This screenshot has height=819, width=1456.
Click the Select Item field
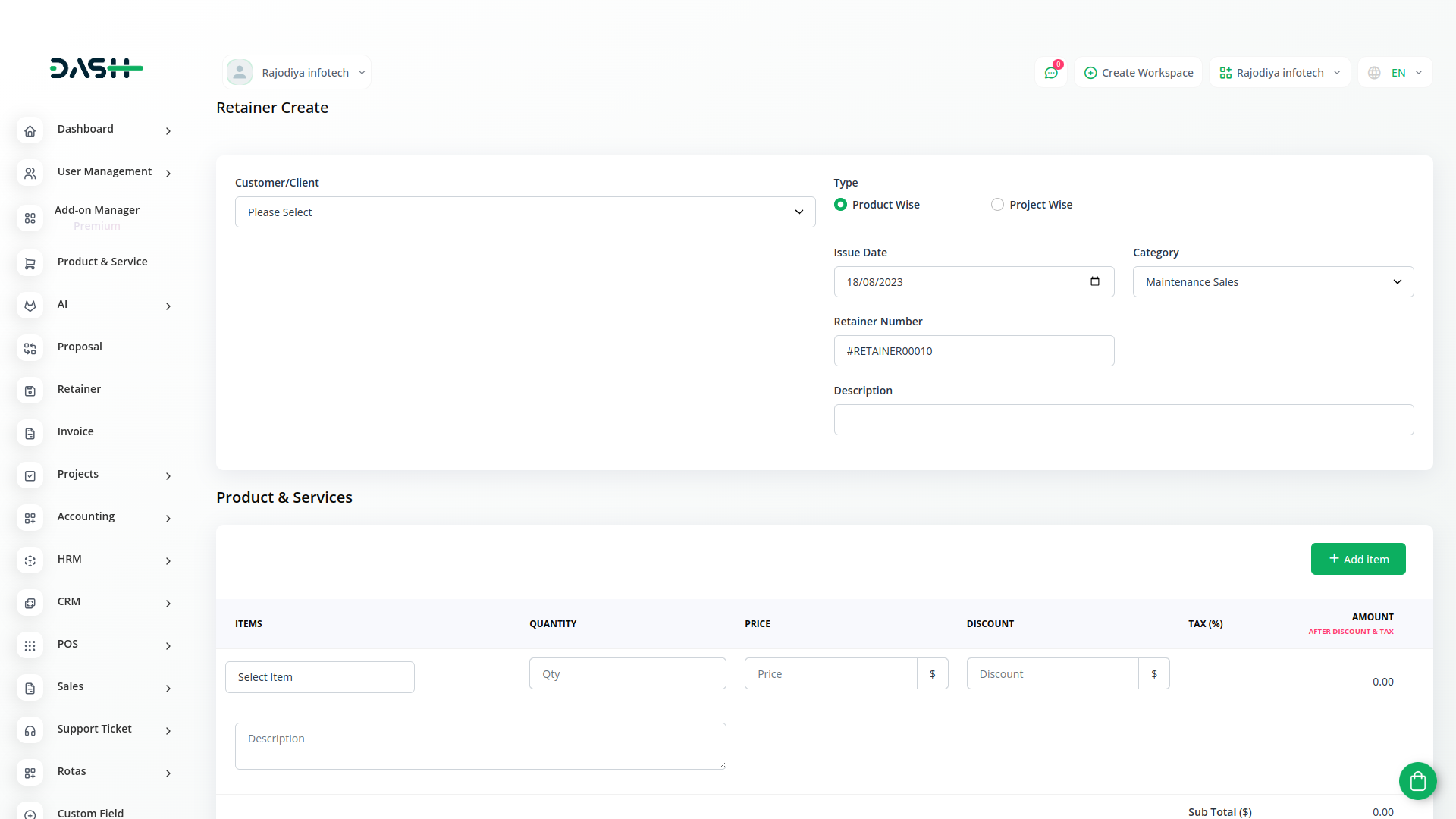319,677
